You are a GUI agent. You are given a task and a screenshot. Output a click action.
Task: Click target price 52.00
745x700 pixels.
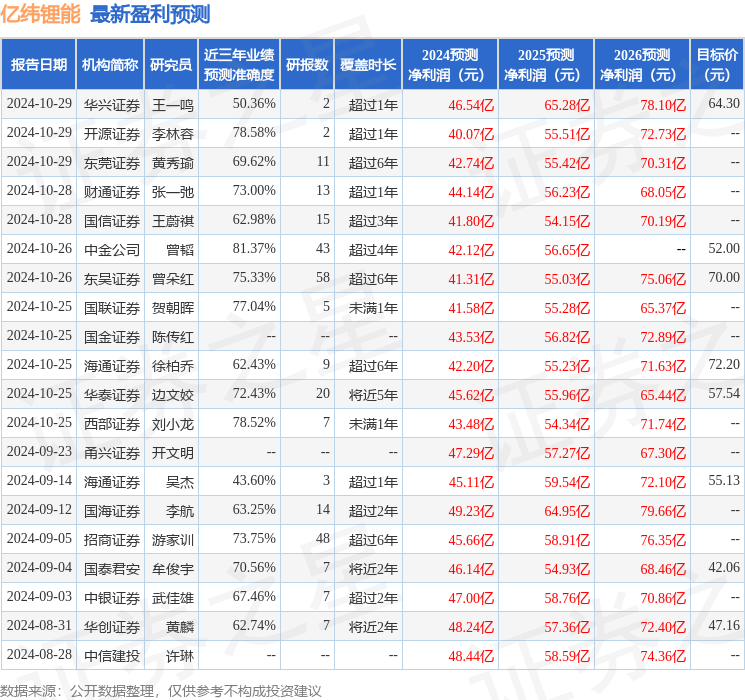coord(724,249)
